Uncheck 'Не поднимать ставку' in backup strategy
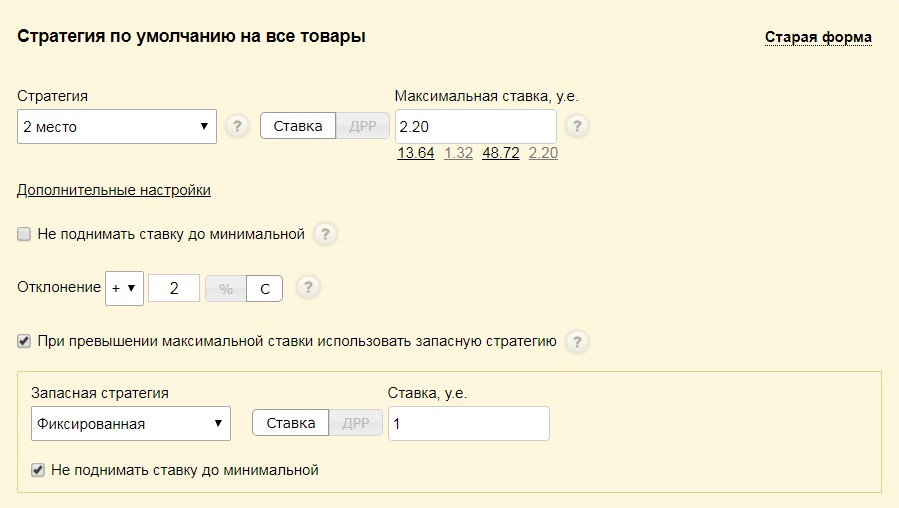This screenshot has height=508, width=899. [39, 469]
